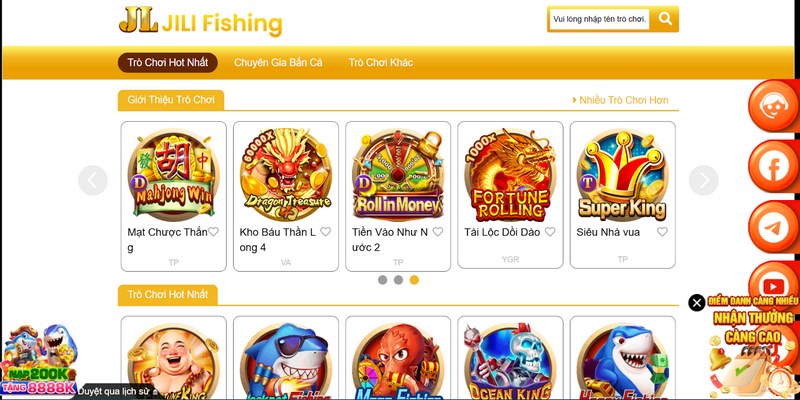Viewport: 800px width, 400px height.
Task: Expand Nhiều Trò Chơi Hơn link
Action: click(620, 100)
